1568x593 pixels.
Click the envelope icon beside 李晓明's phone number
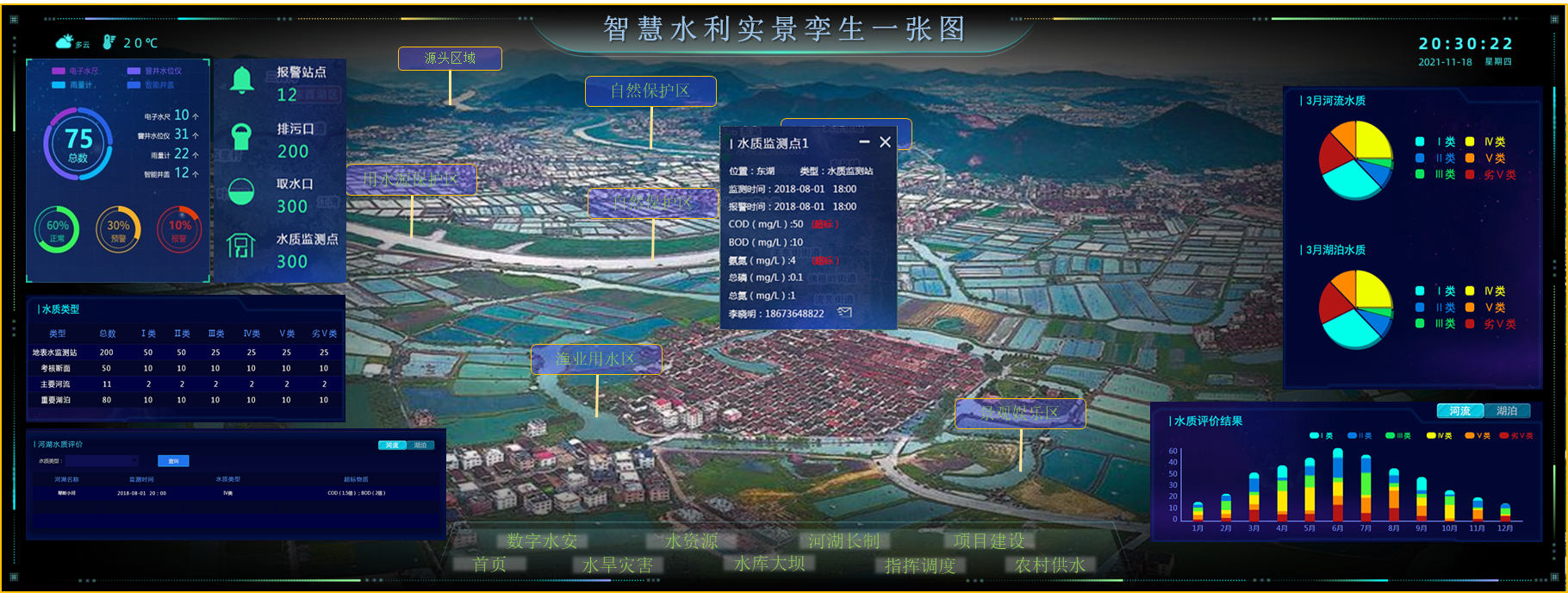[x=845, y=312]
